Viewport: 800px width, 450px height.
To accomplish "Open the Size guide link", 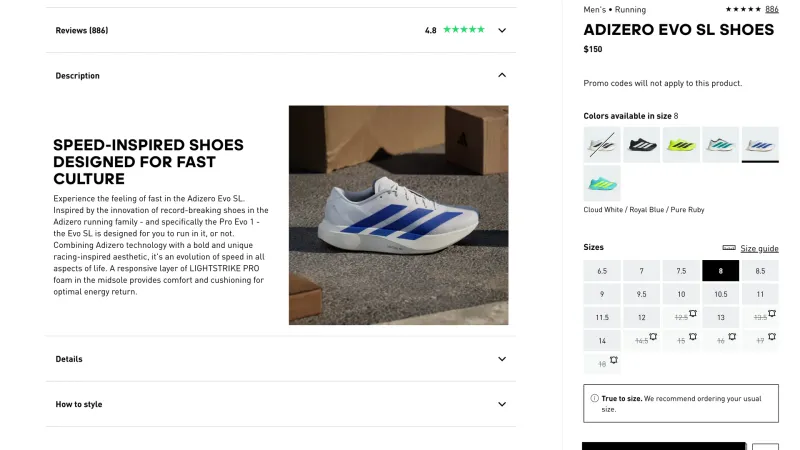I will (x=759, y=248).
